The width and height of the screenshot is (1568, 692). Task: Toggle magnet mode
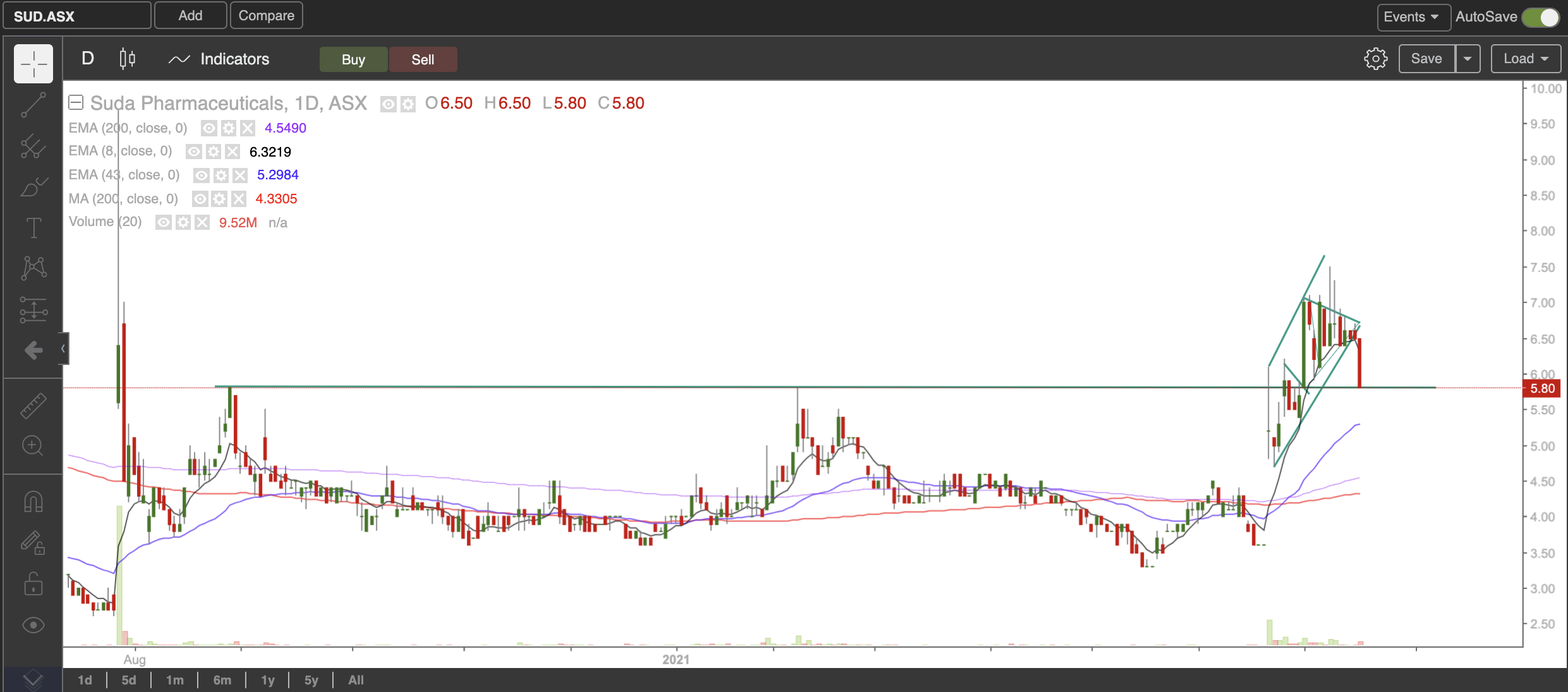[x=33, y=502]
